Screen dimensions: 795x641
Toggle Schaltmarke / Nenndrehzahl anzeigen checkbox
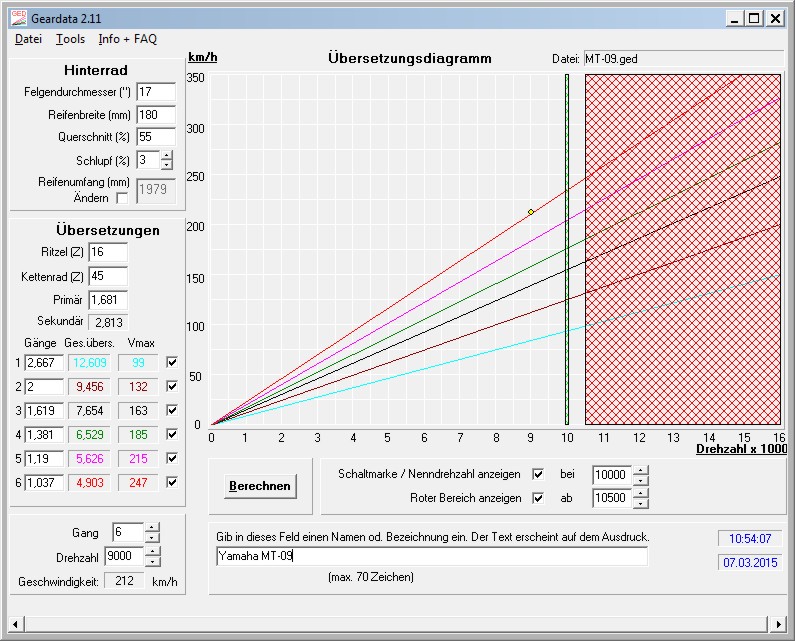pyautogui.click(x=538, y=474)
